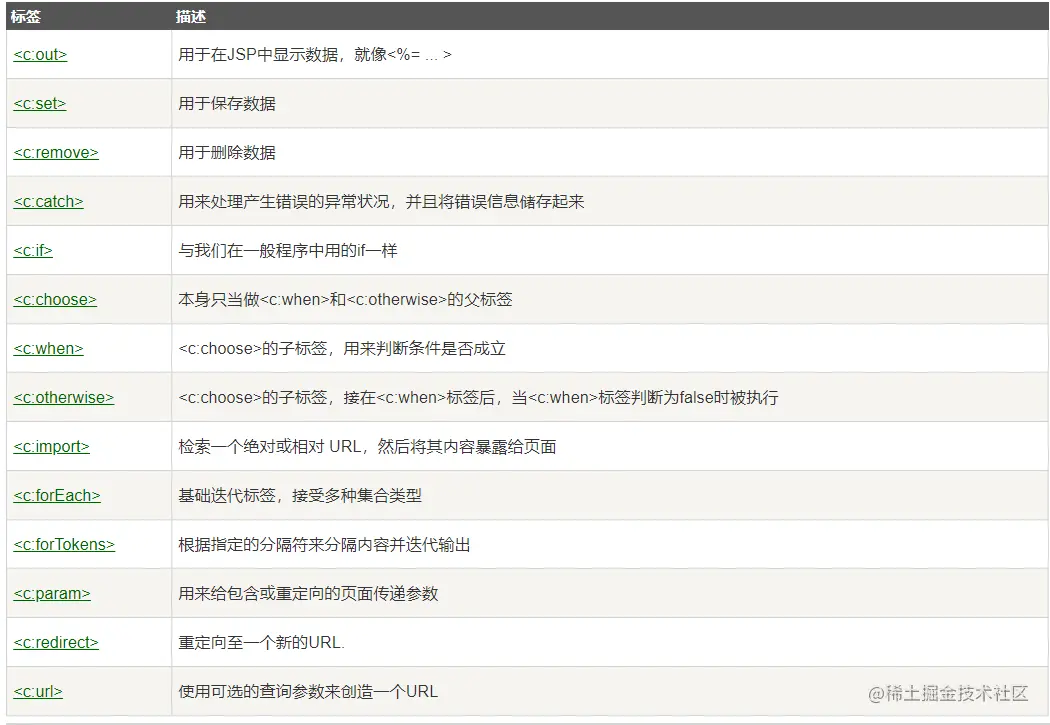Click the 描述 column header
The width and height of the screenshot is (1050, 725).
click(x=191, y=17)
